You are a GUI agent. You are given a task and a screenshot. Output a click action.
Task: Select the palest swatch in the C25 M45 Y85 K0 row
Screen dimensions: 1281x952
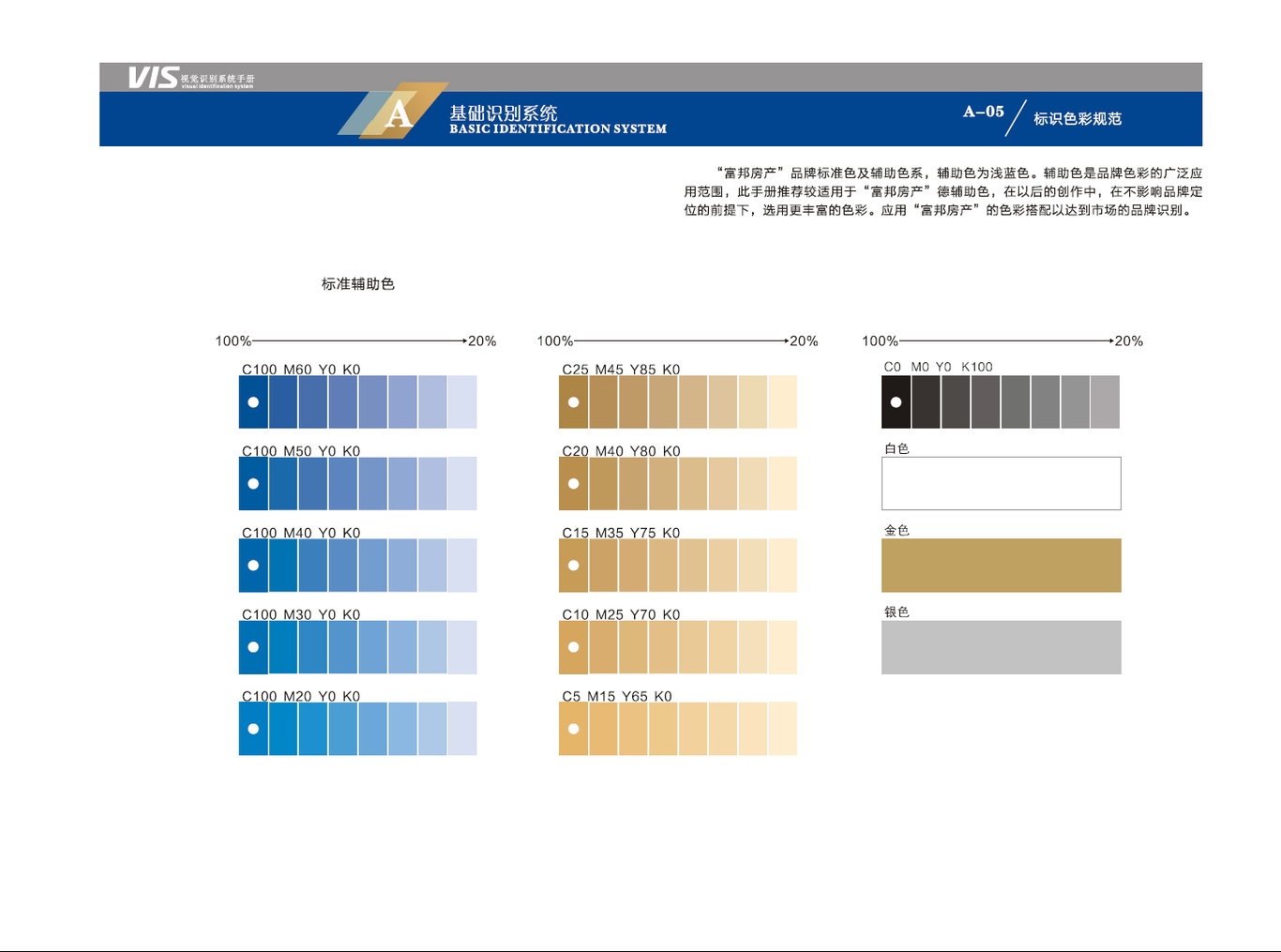(783, 401)
